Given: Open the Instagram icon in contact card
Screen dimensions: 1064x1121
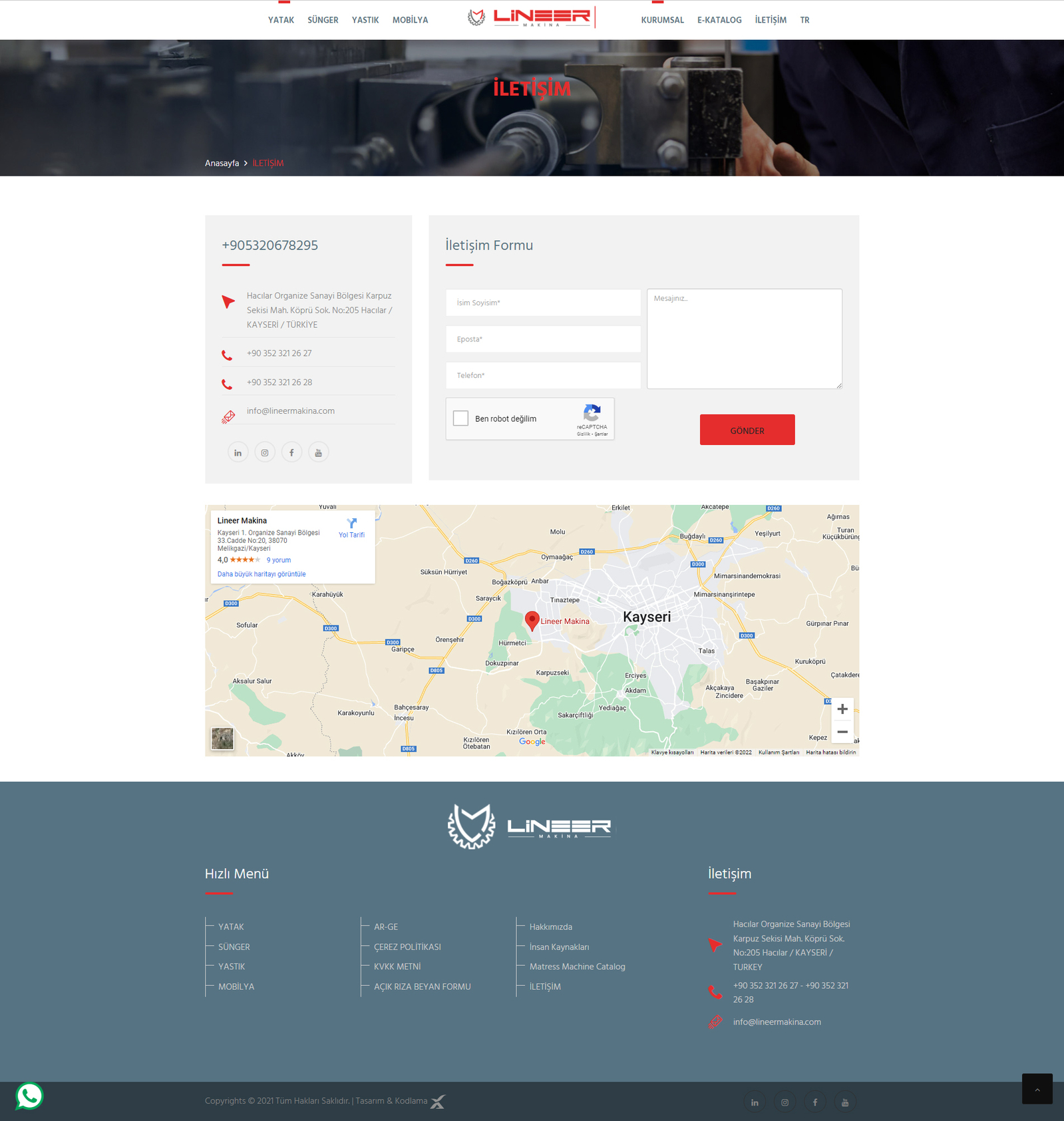Looking at the screenshot, I should pos(265,452).
